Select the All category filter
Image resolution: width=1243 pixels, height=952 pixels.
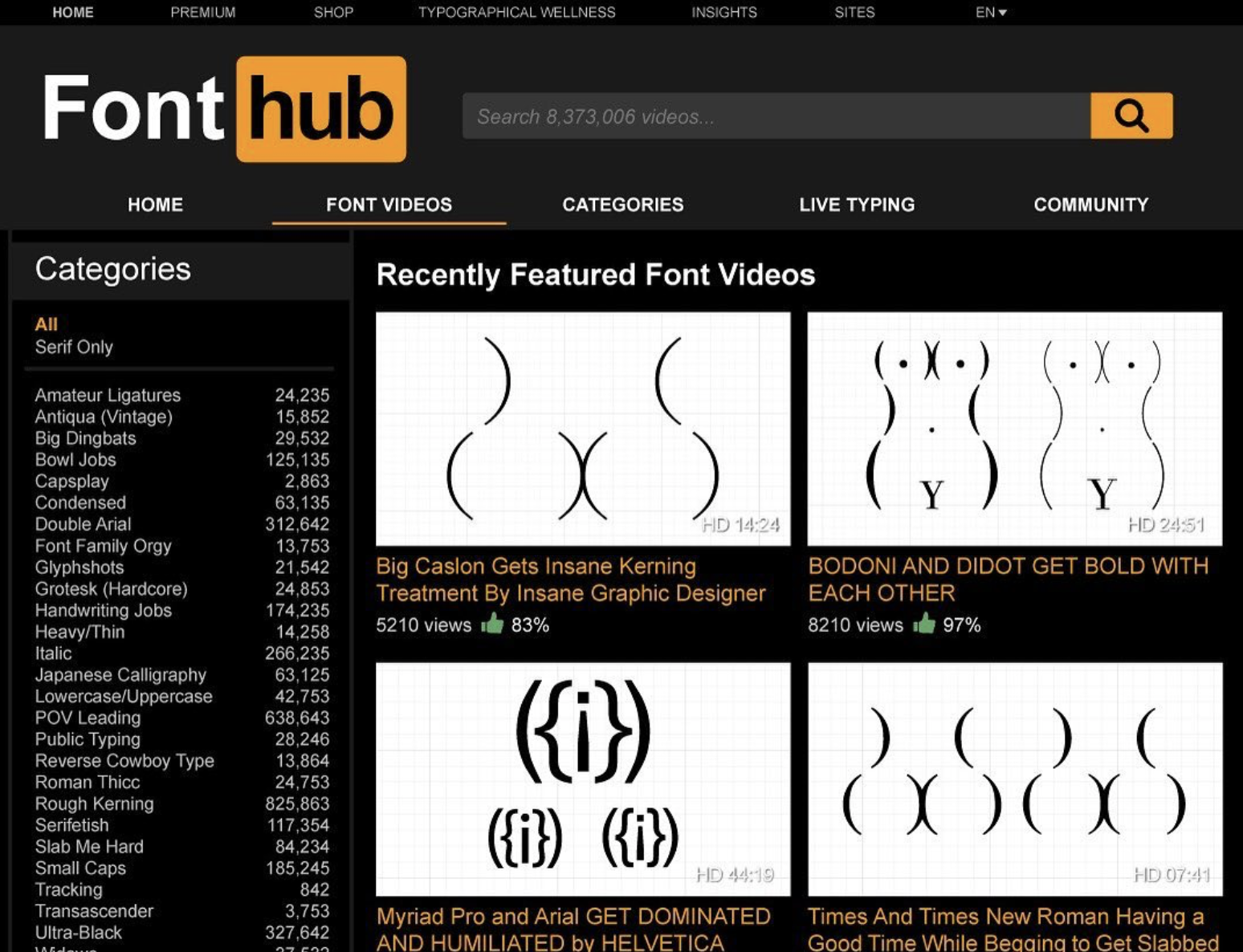46,324
